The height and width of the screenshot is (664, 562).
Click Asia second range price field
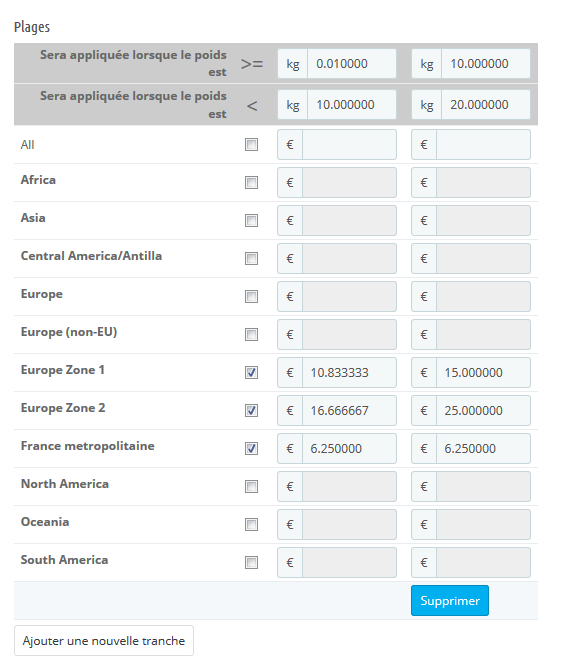(x=483, y=221)
